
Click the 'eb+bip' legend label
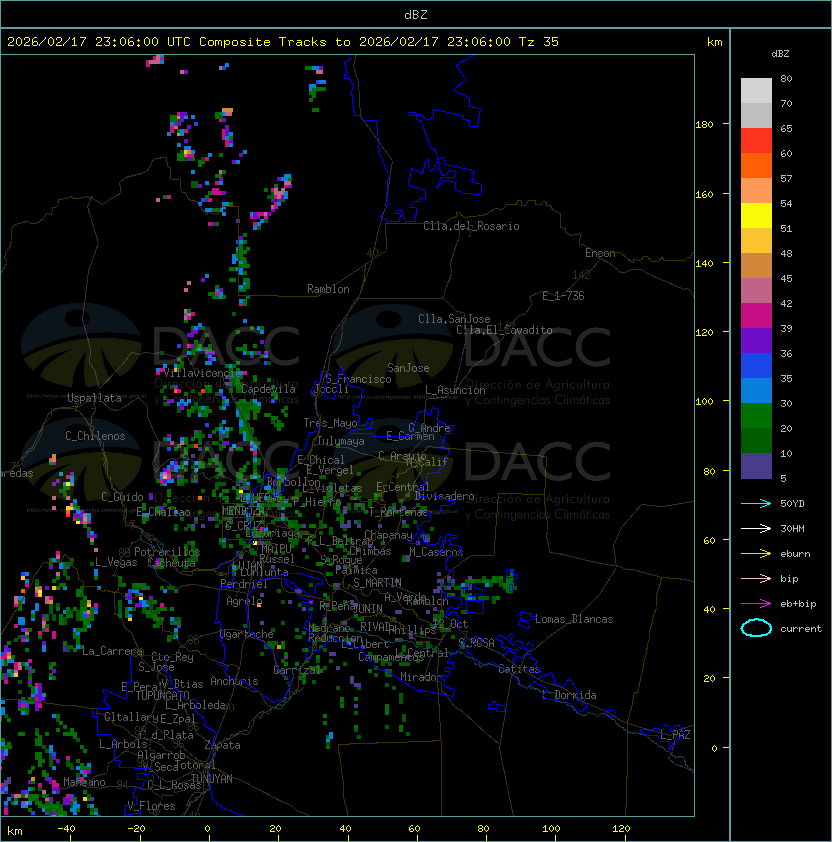click(x=798, y=604)
